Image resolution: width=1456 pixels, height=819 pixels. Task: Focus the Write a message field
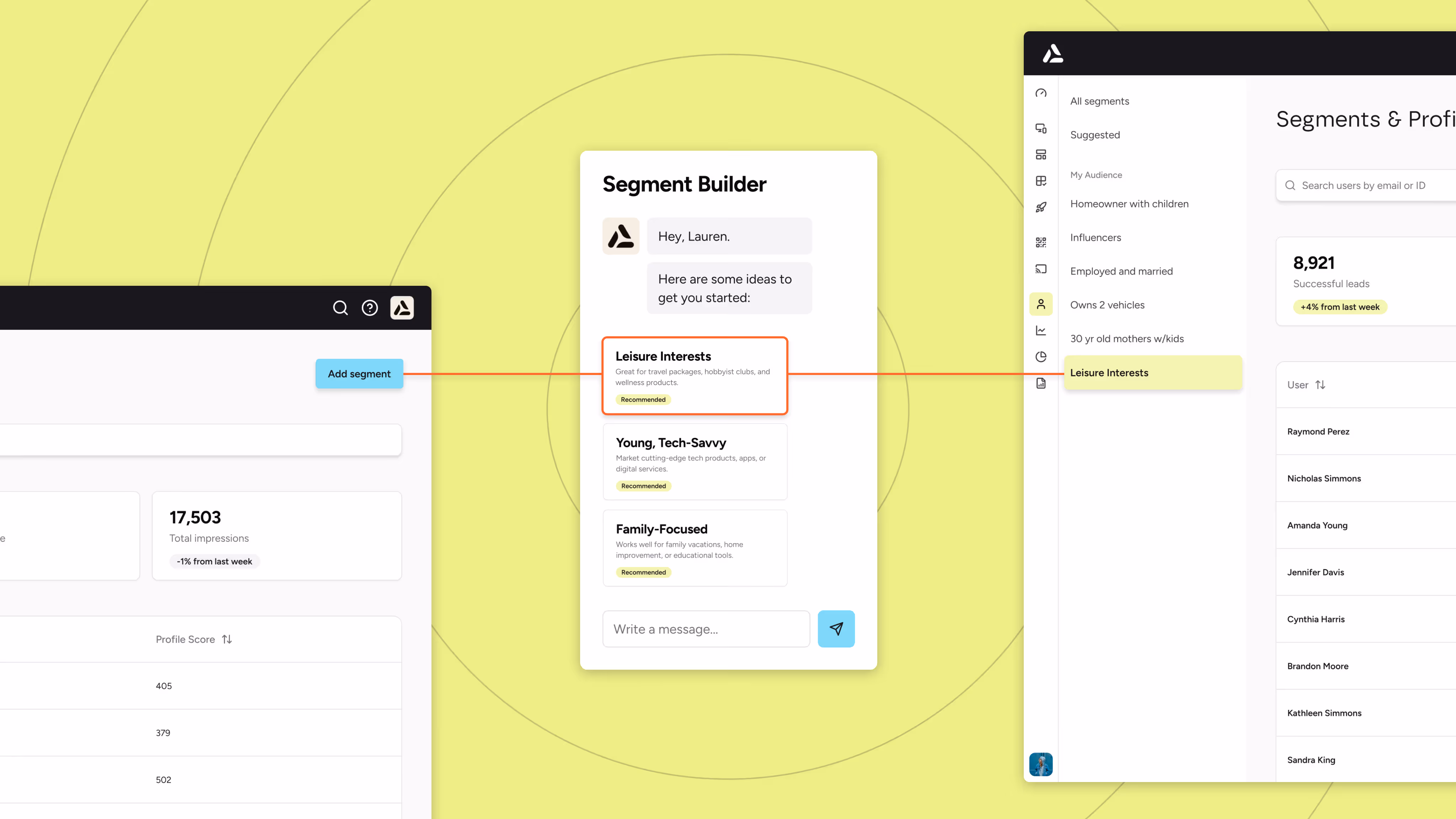[x=706, y=629]
